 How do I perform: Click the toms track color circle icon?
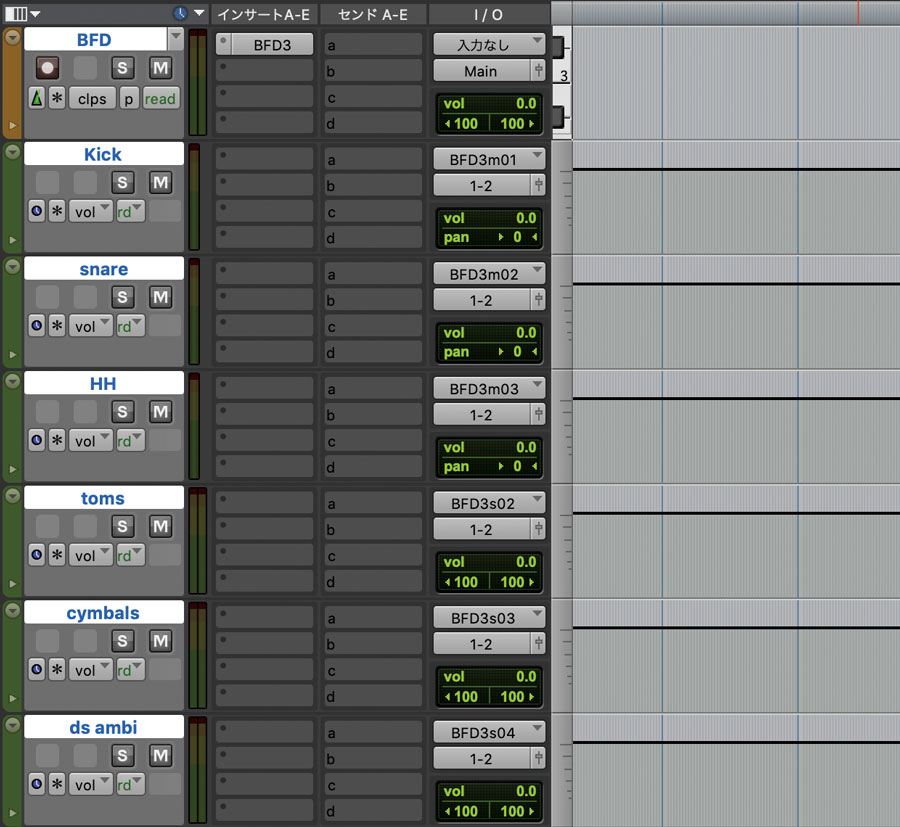(x=13, y=495)
